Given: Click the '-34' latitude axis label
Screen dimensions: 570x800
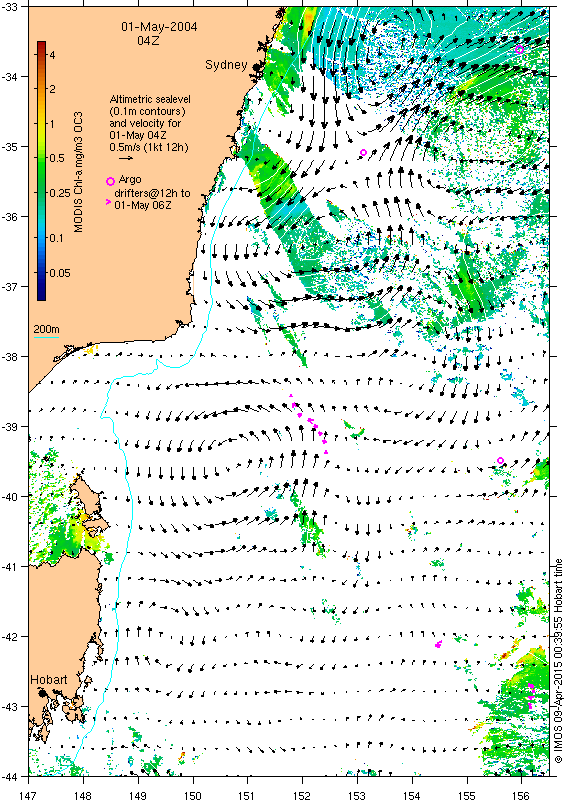Looking at the screenshot, I should [10, 77].
